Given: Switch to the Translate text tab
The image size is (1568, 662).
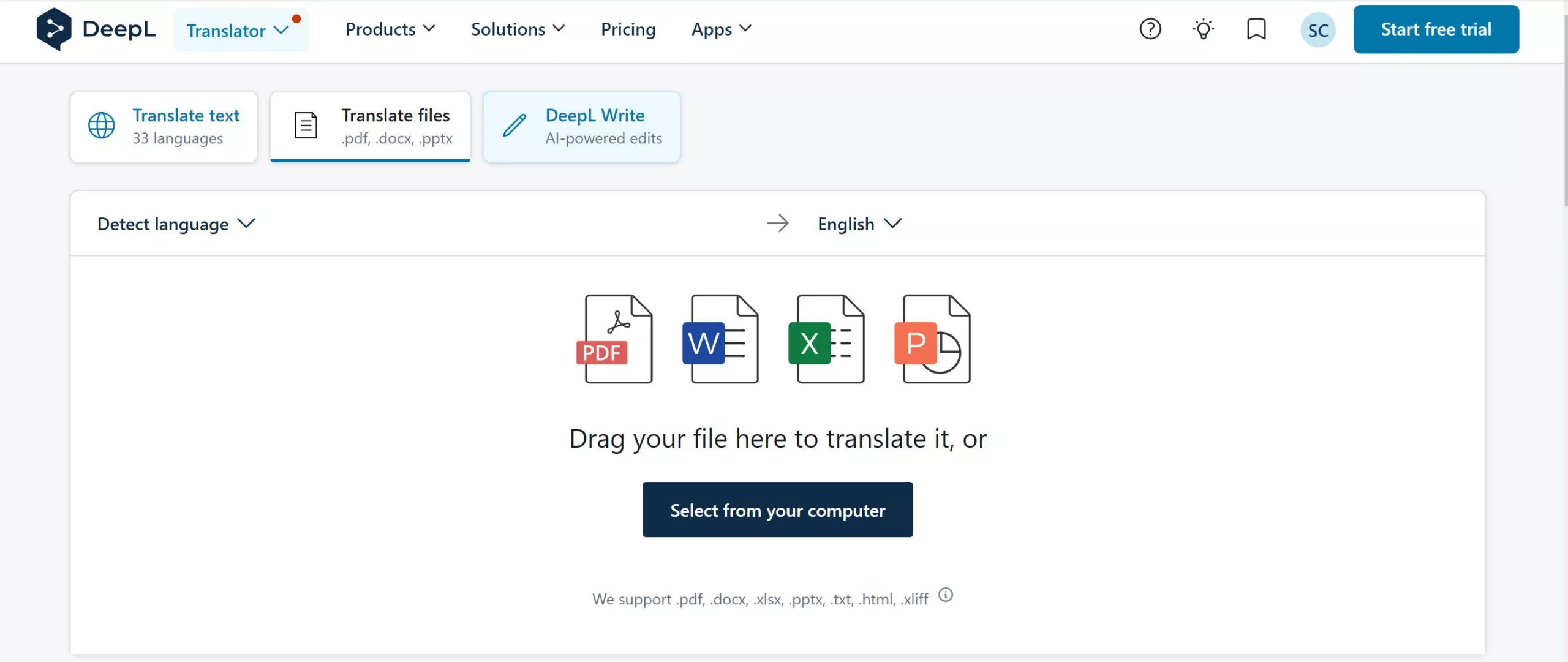Looking at the screenshot, I should click(164, 126).
